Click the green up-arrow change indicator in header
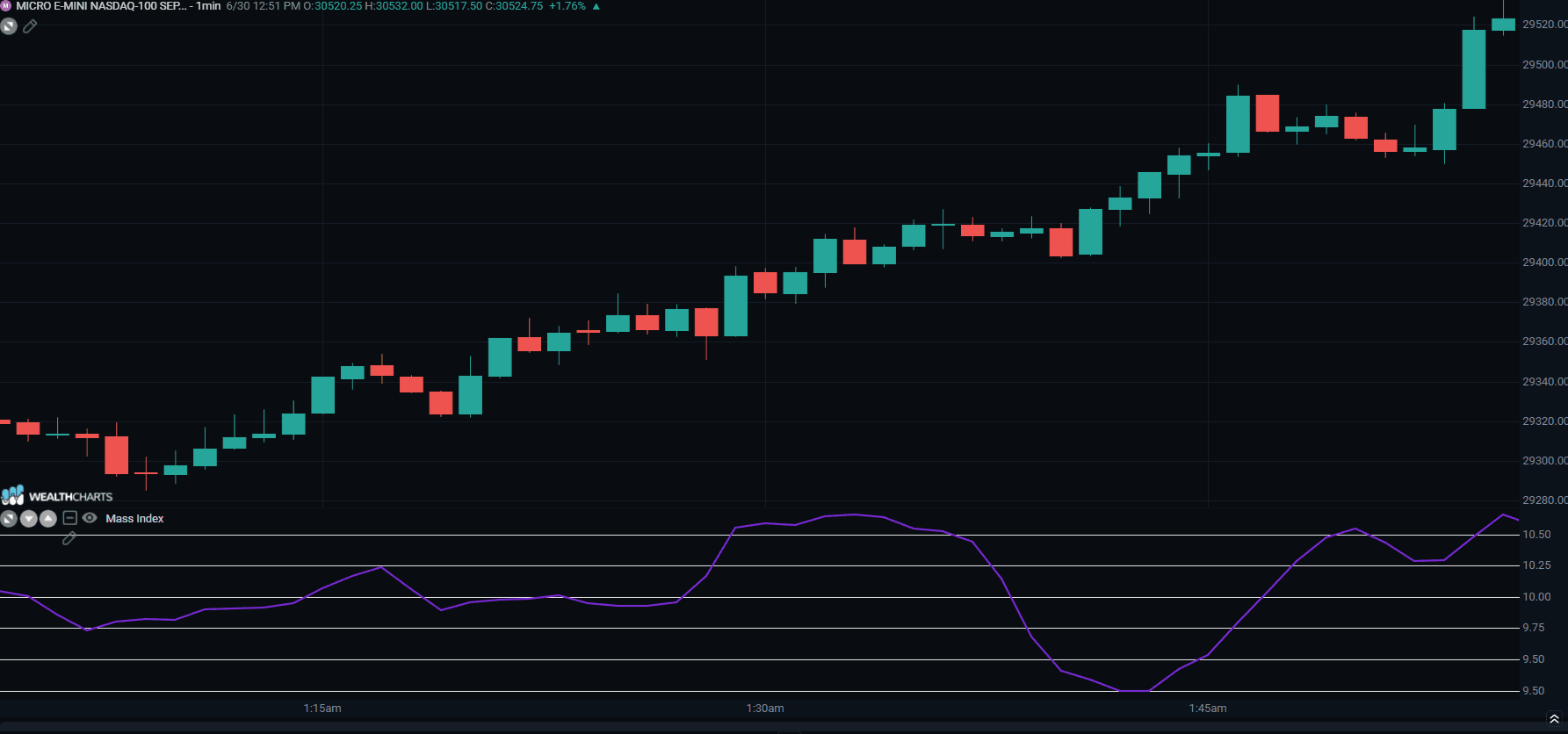The image size is (1568, 734). click(596, 6)
